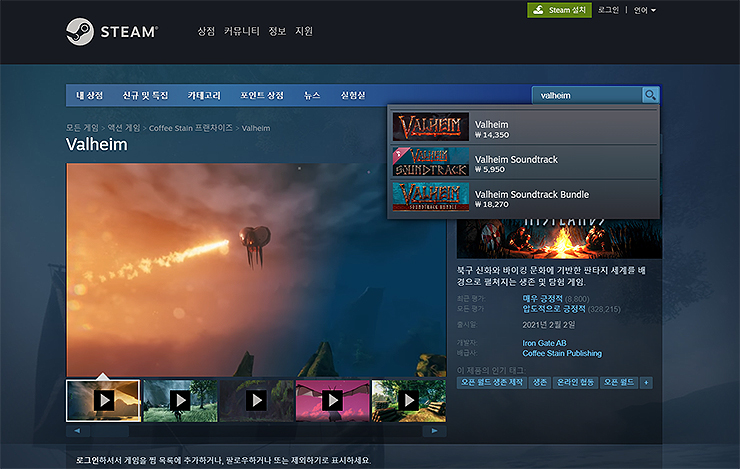Play the pink sky trailer thumbnail
The width and height of the screenshot is (740, 469).
point(333,401)
